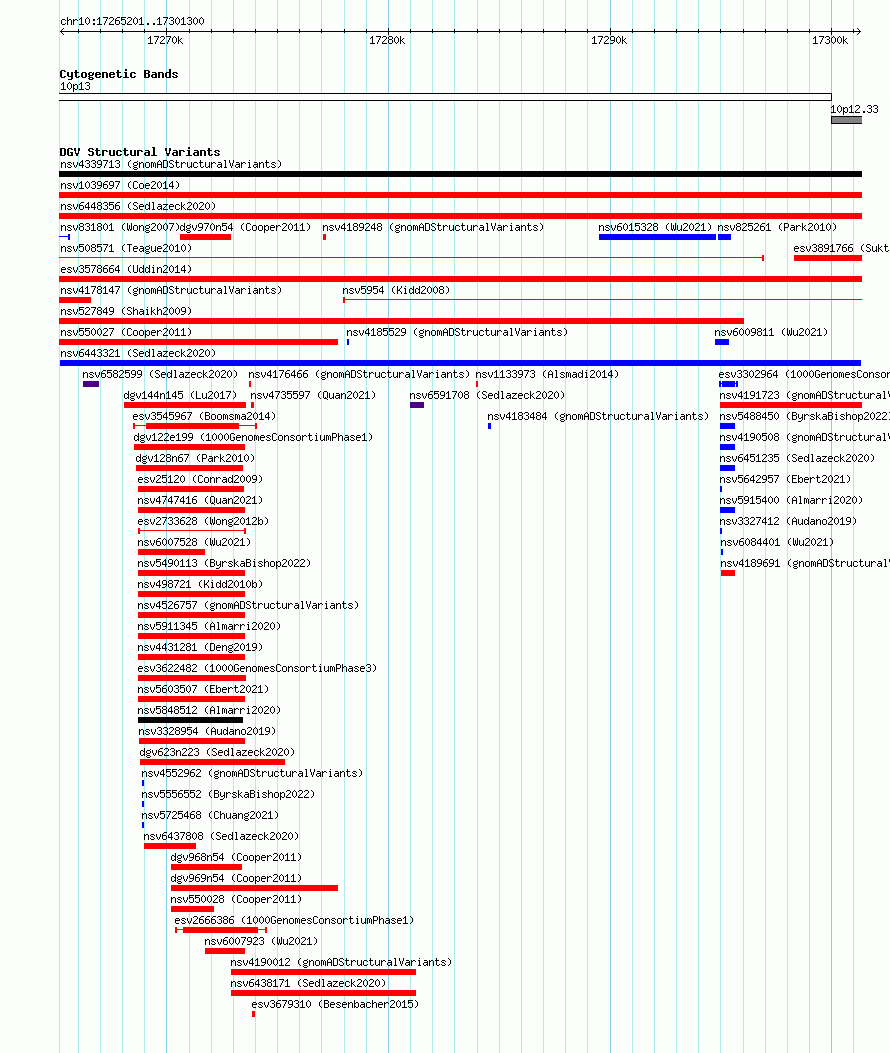The width and height of the screenshot is (890, 1053).
Task: Open nsv6007528 (Wu2021) label
Action: pos(194,543)
